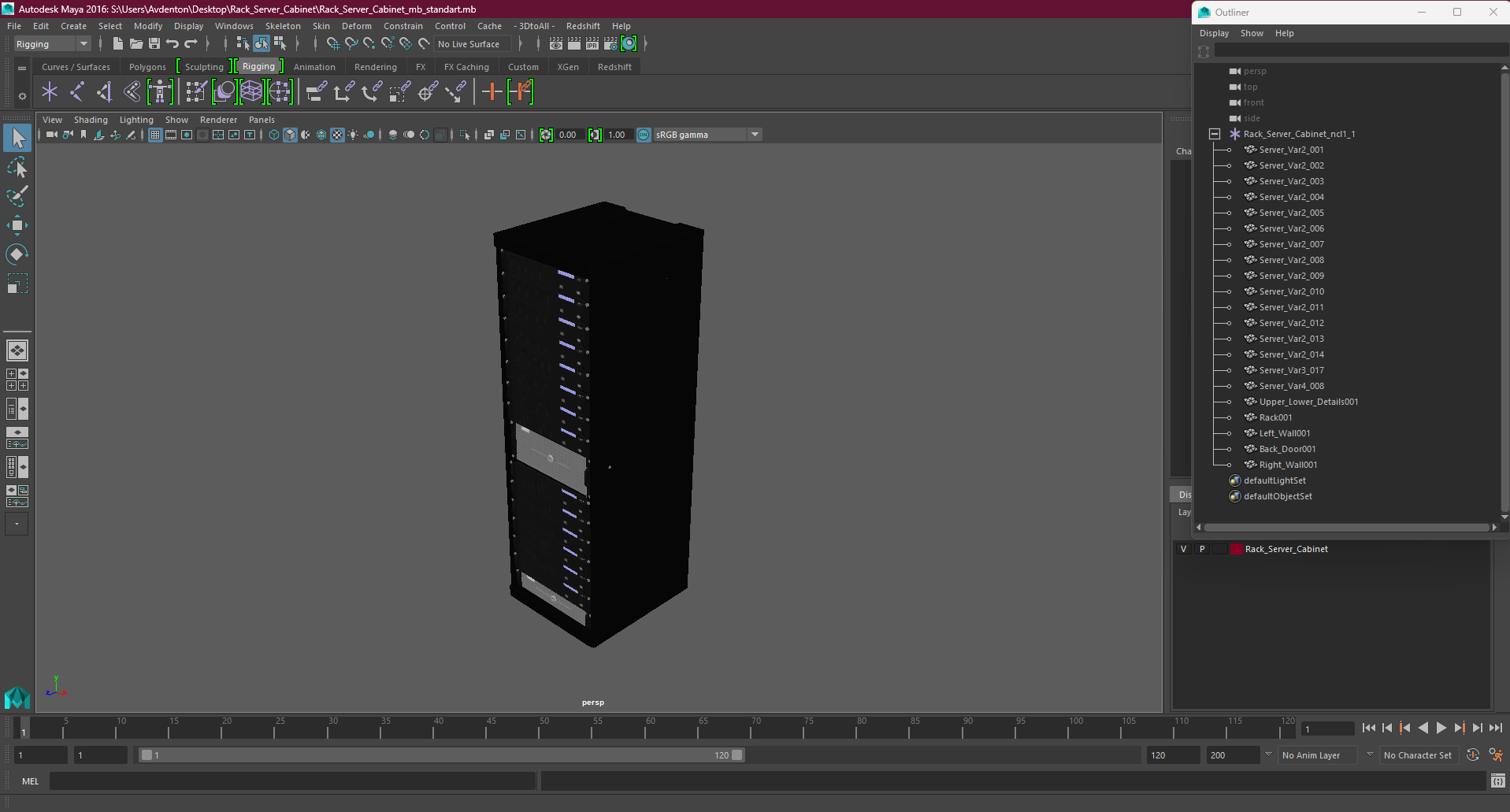The width and height of the screenshot is (1510, 812).
Task: Select the Create Joints shelf icon
Action: point(77,92)
